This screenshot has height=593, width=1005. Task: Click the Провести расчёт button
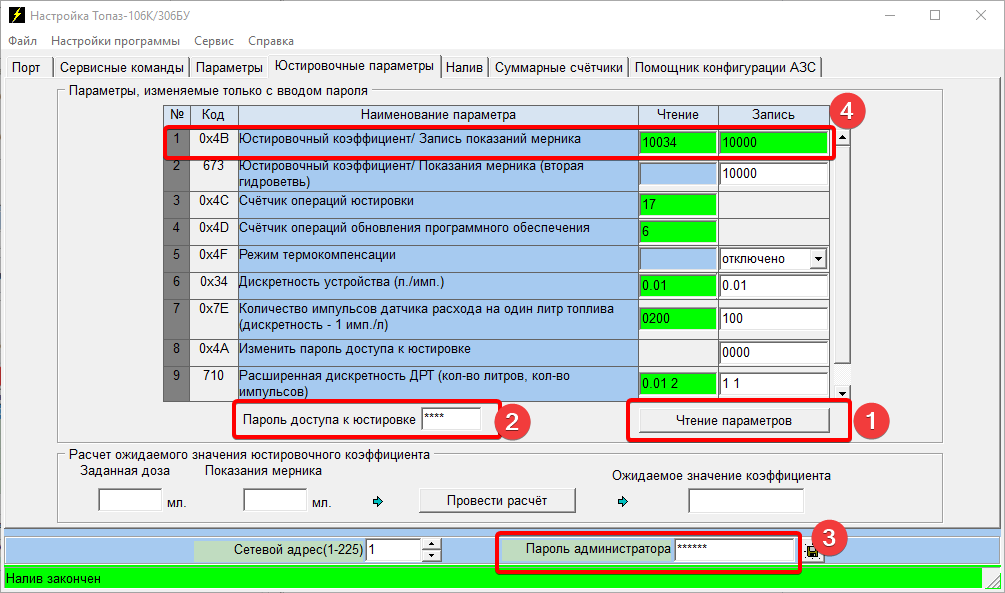coord(497,501)
